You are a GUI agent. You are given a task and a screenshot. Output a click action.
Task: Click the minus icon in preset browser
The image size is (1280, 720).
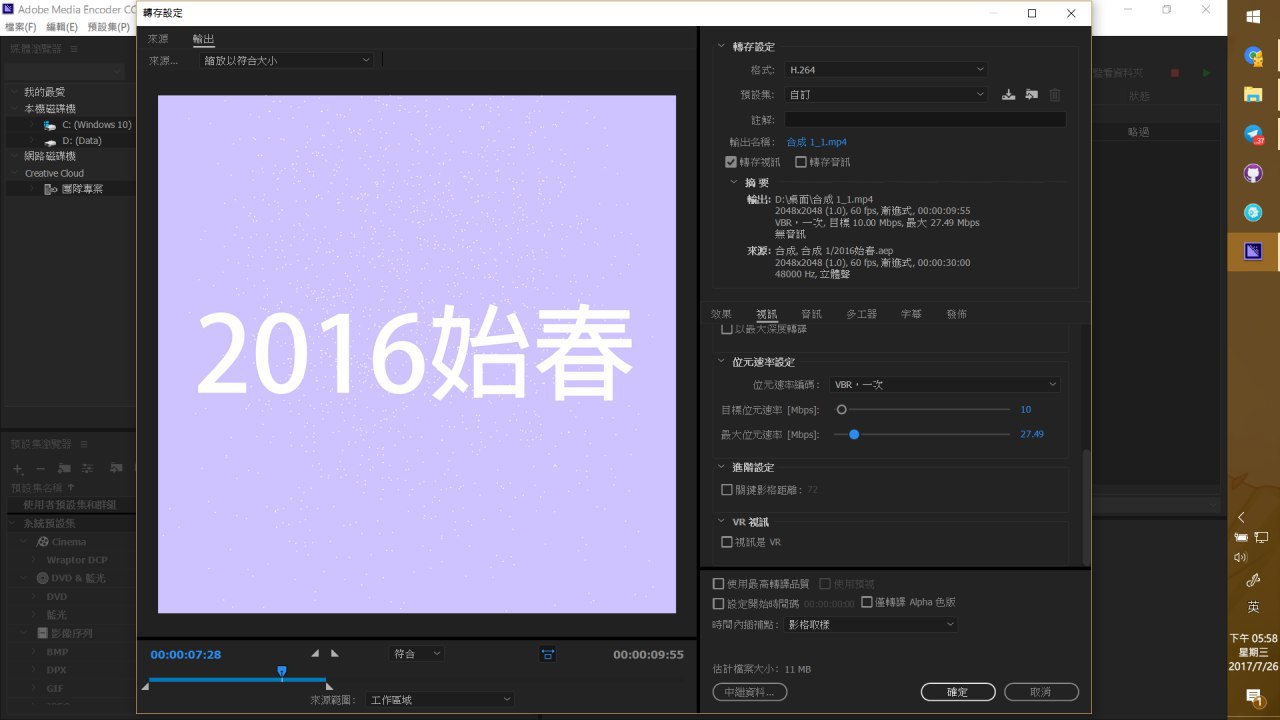click(x=40, y=468)
